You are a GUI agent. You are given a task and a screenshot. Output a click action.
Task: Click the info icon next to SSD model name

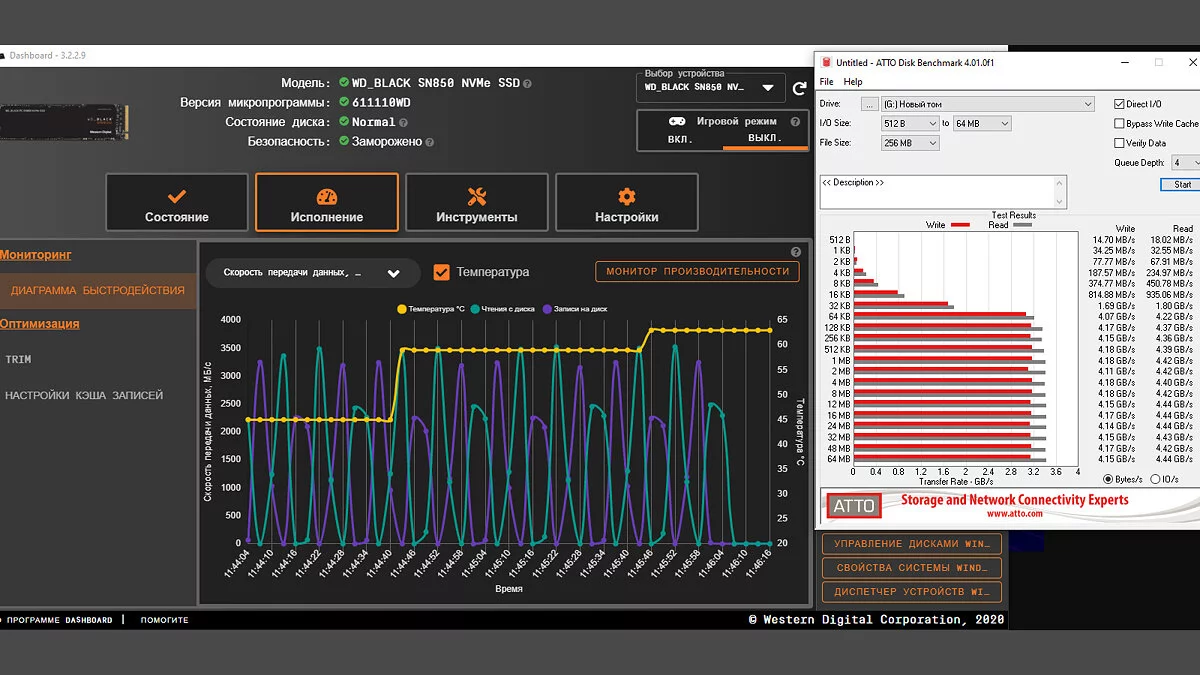point(527,84)
